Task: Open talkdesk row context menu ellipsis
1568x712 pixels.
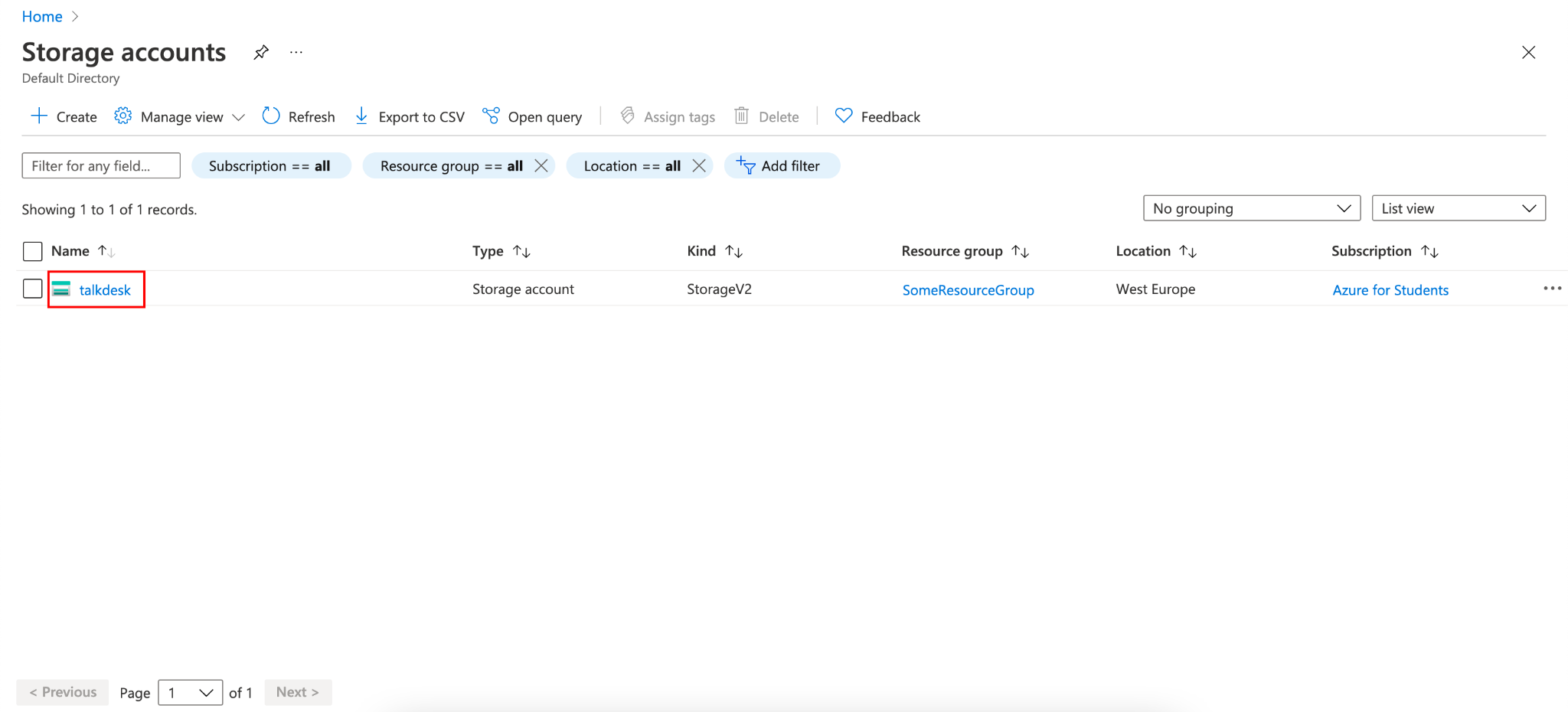Action: point(1552,289)
